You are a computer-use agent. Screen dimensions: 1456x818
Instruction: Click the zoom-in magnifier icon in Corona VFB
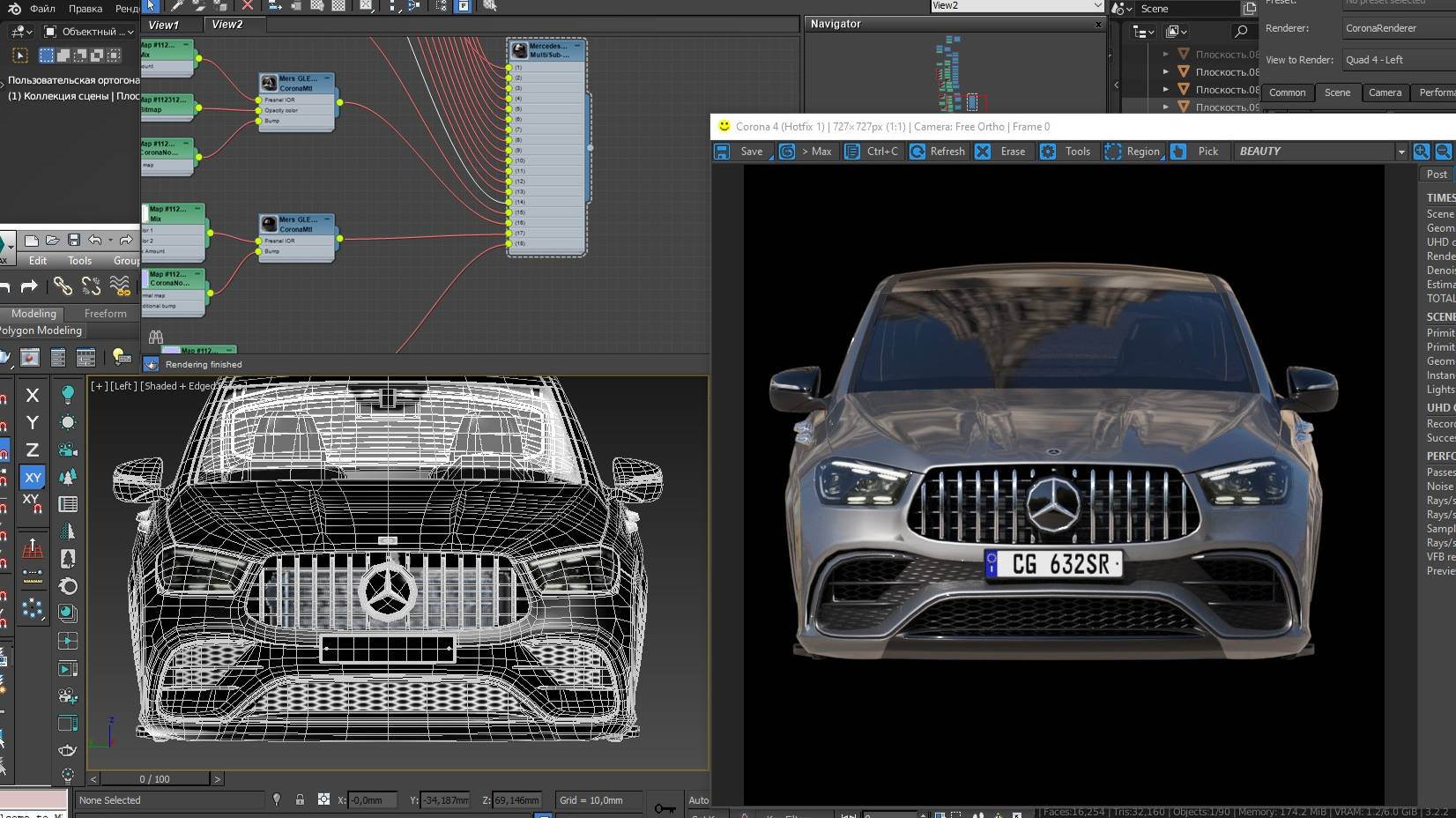tap(1421, 152)
